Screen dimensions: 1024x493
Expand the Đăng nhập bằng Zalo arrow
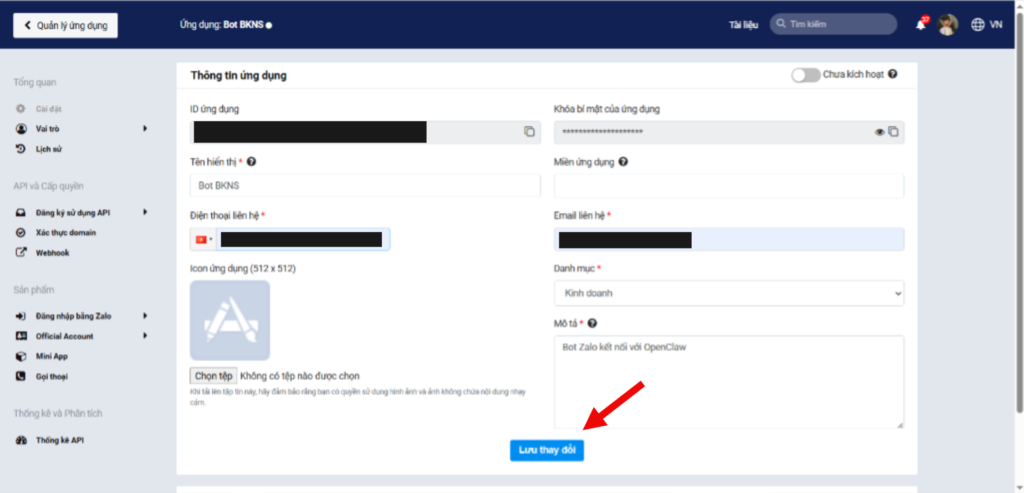[x=145, y=316]
